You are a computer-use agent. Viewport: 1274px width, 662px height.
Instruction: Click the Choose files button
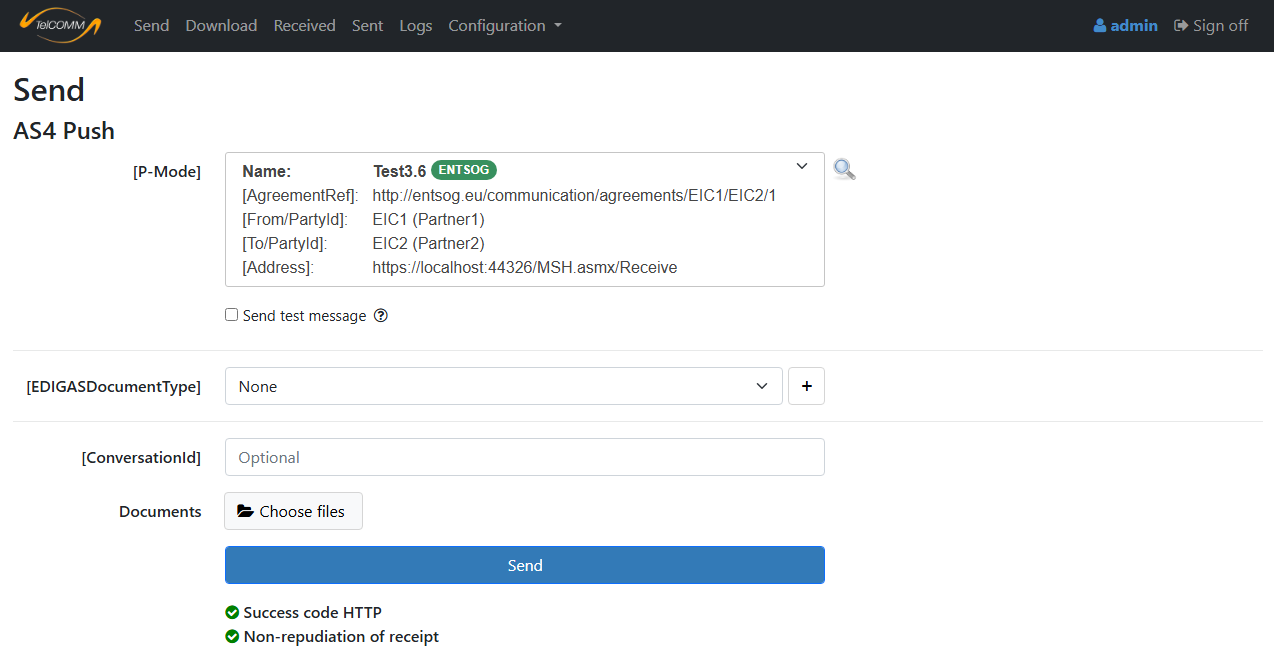[293, 511]
